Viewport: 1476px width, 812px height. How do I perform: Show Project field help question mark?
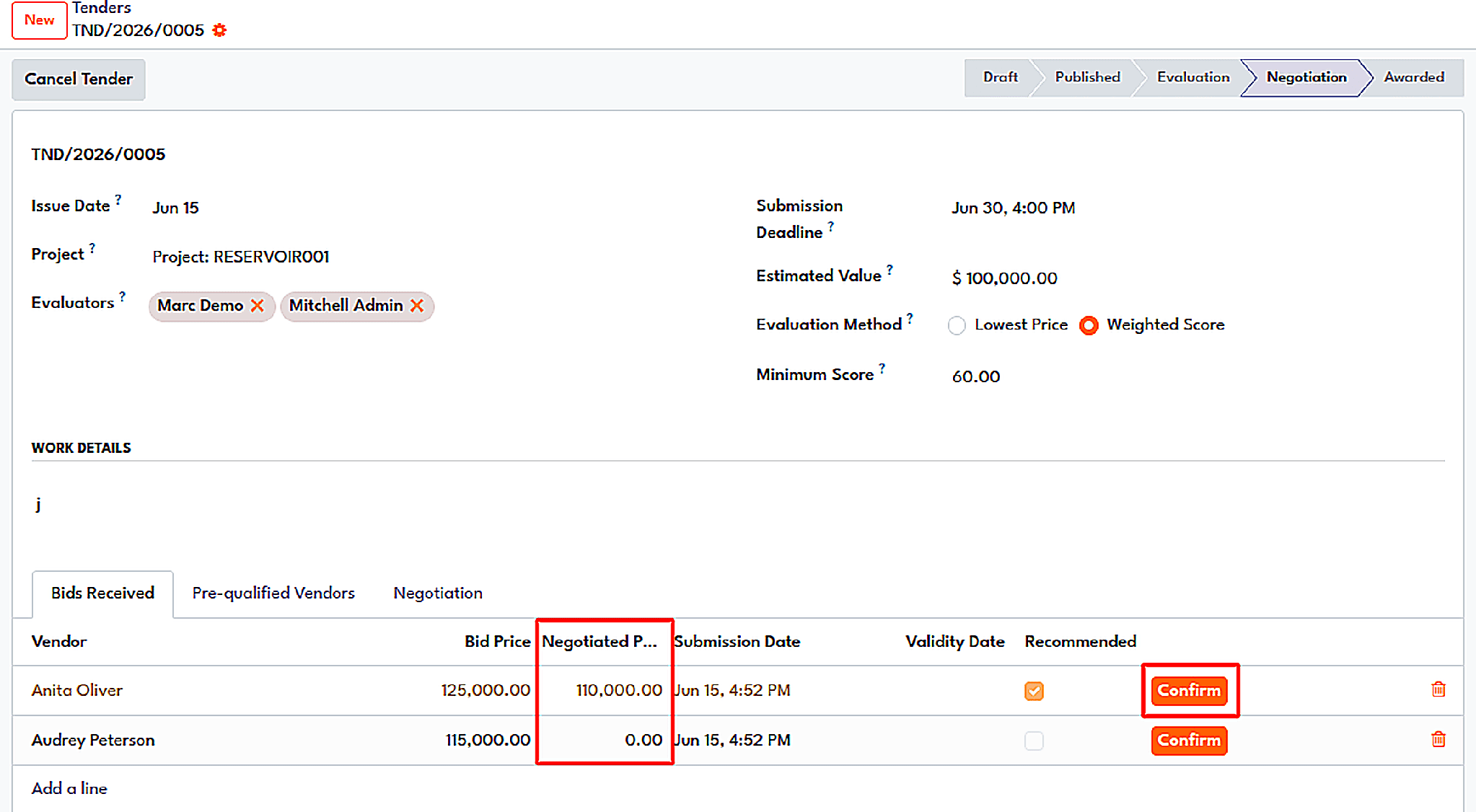point(92,247)
